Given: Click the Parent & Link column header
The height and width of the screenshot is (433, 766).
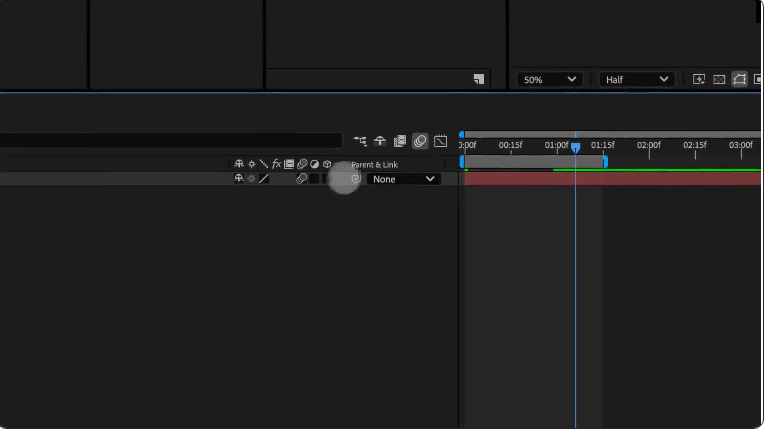Looking at the screenshot, I should (x=374, y=165).
